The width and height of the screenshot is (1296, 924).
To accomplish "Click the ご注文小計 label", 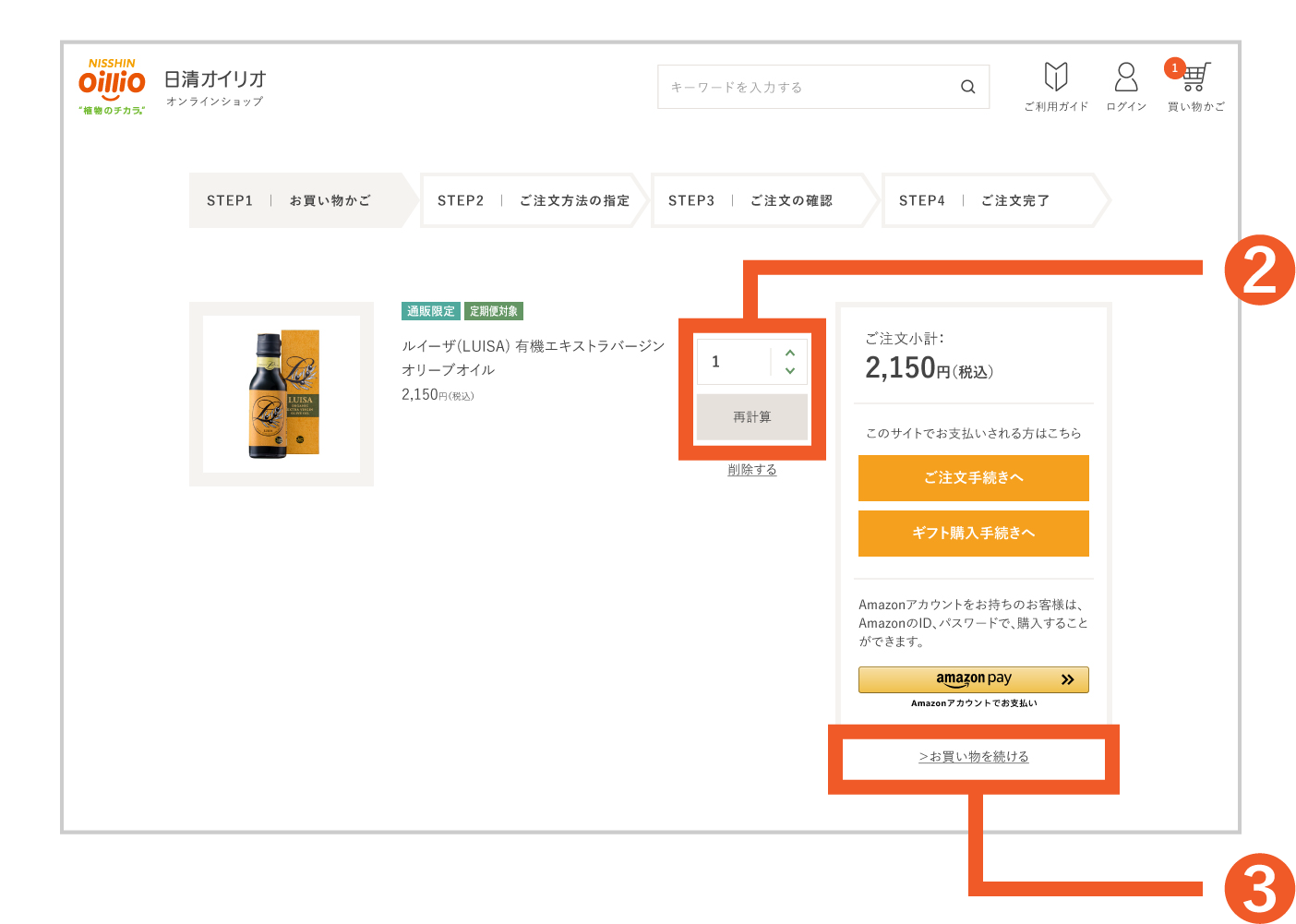I will point(905,339).
